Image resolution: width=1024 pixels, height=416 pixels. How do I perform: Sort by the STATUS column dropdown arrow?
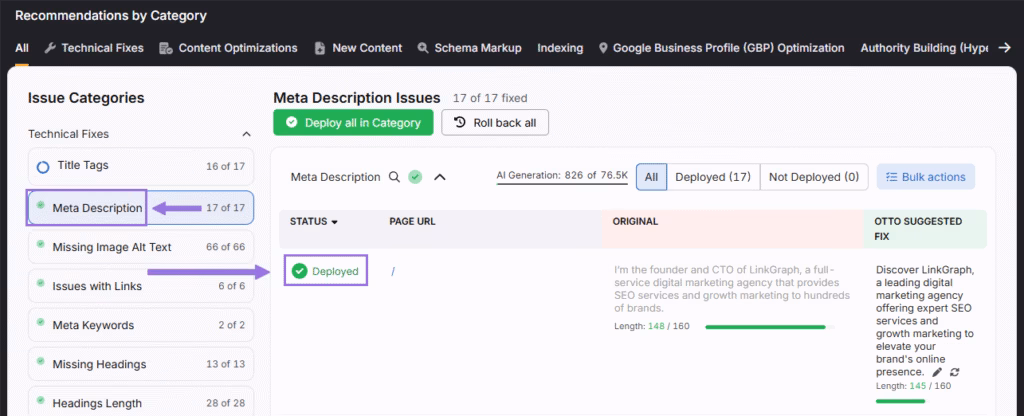(x=334, y=222)
